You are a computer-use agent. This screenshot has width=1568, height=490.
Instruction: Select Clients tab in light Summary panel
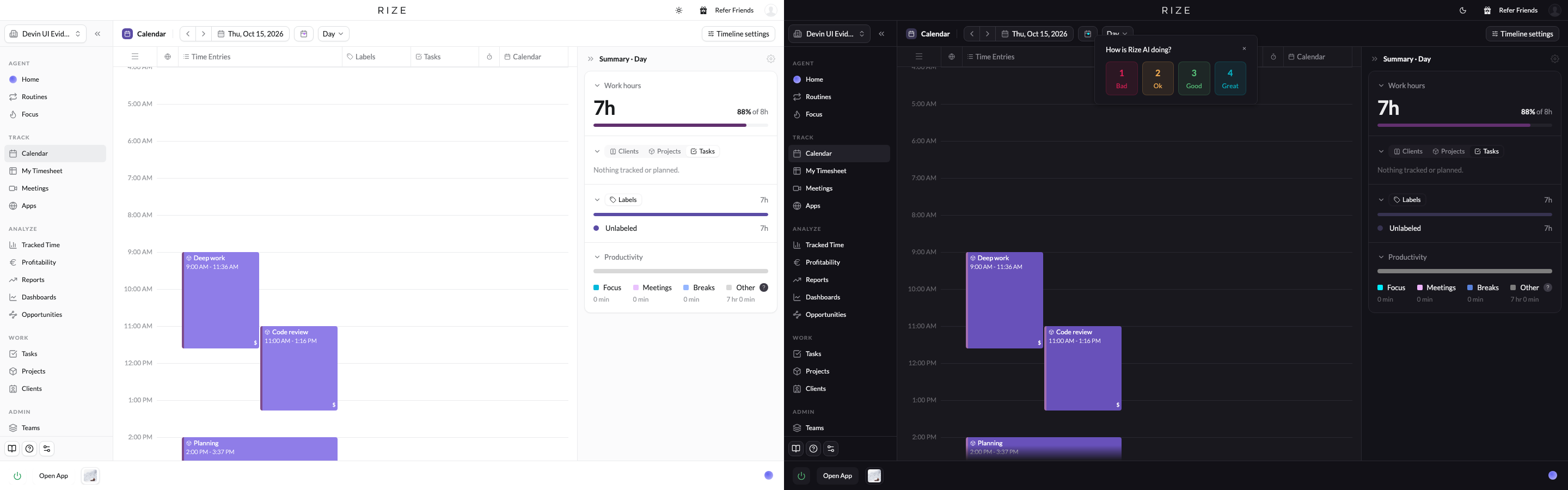point(624,151)
